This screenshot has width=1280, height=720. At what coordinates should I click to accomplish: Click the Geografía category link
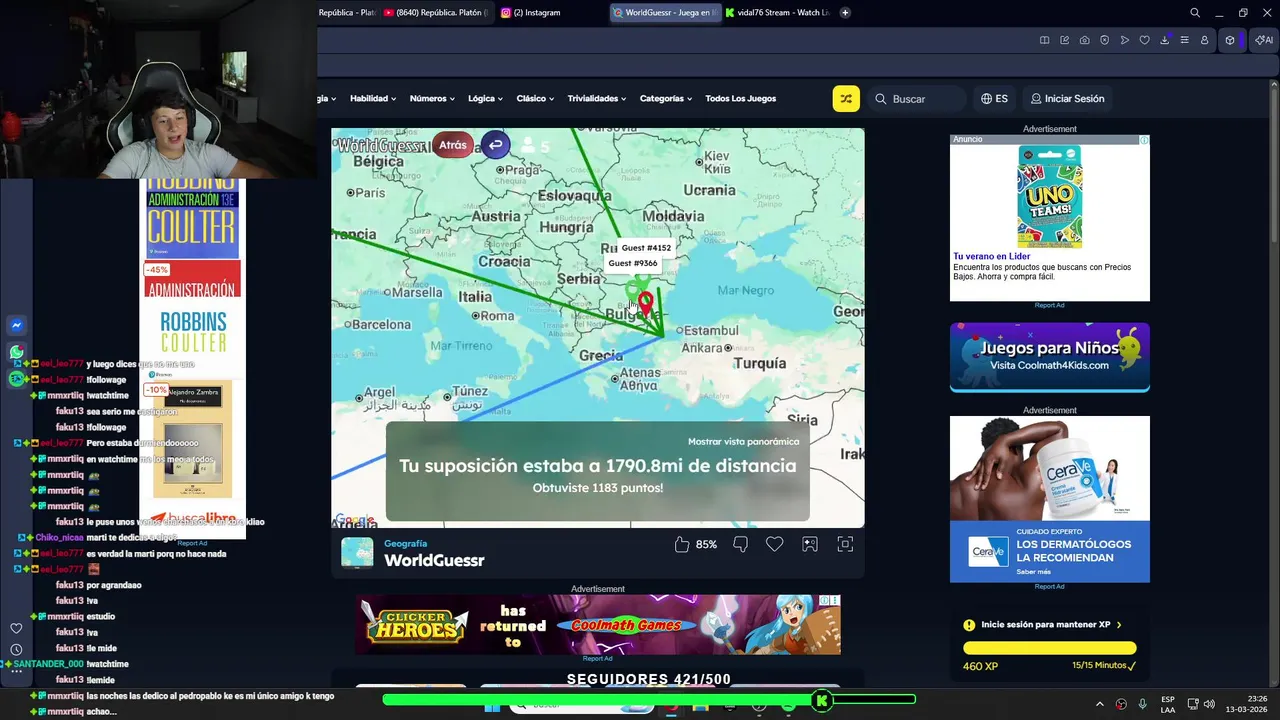pyautogui.click(x=405, y=544)
